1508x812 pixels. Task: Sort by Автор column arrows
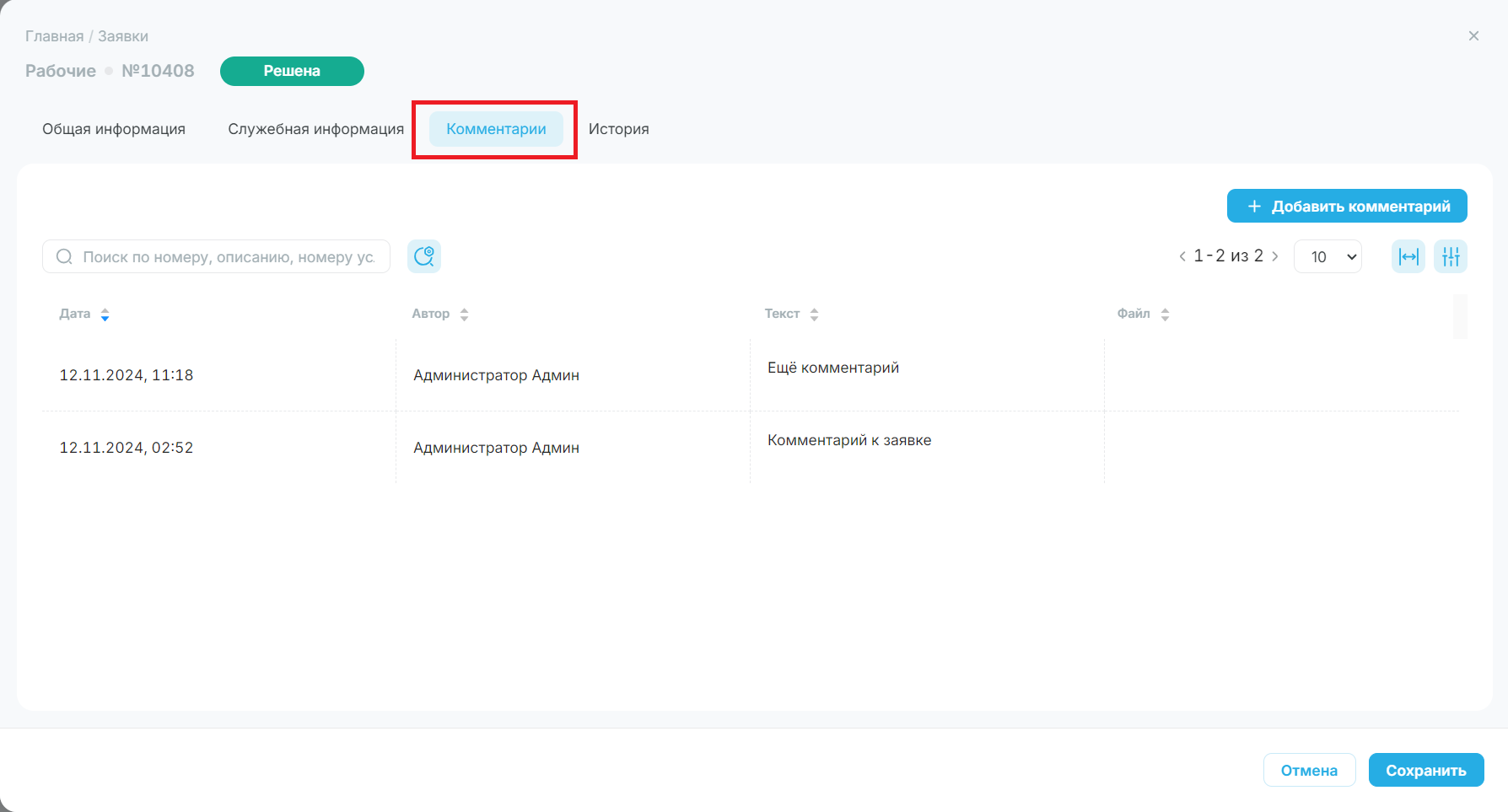click(464, 315)
